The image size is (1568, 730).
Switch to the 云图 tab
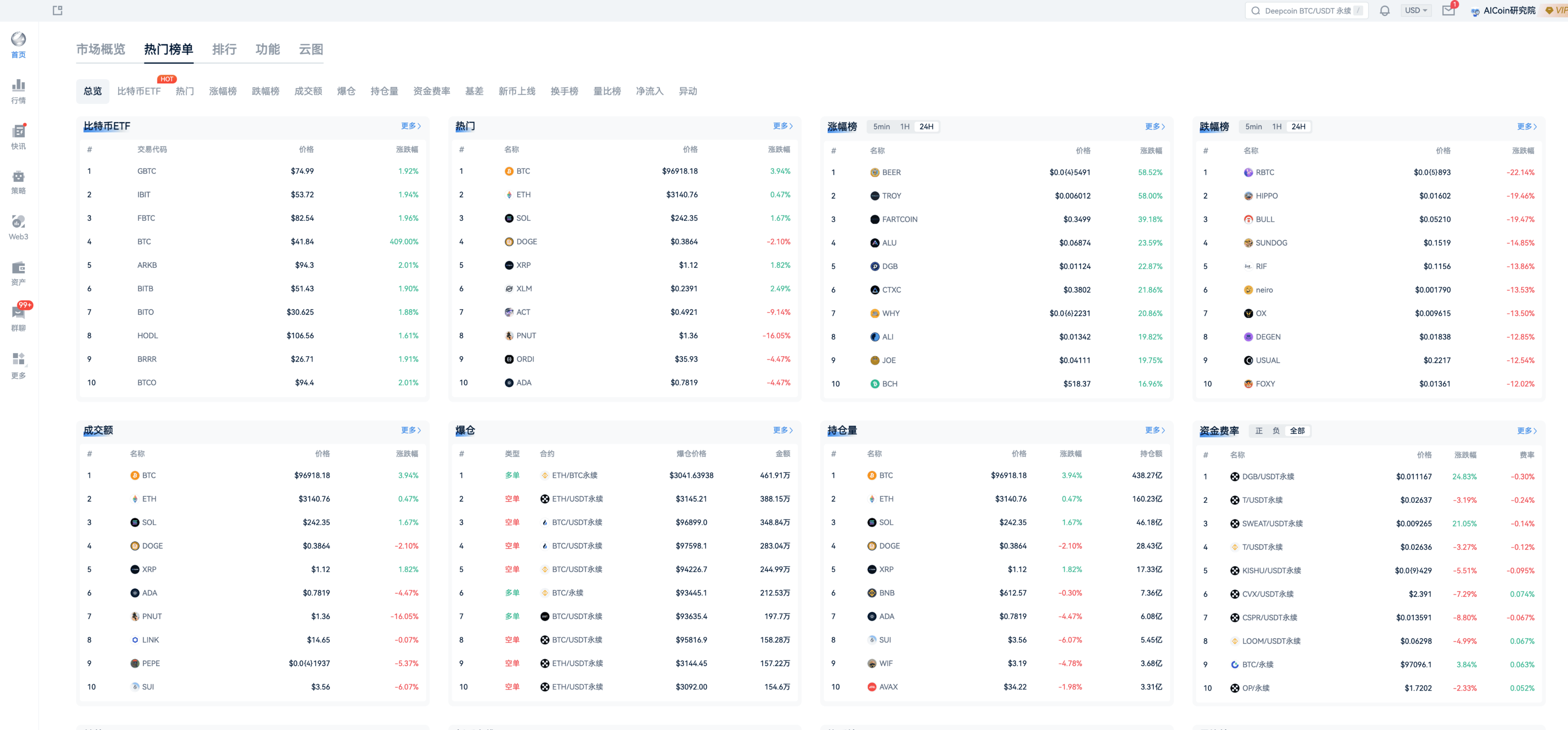pos(310,49)
